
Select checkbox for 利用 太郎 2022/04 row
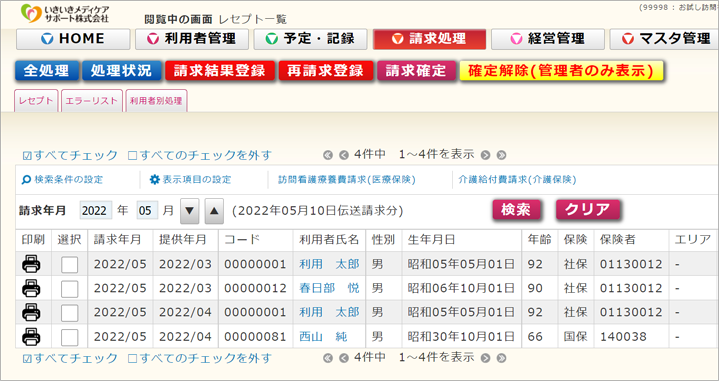(69, 313)
